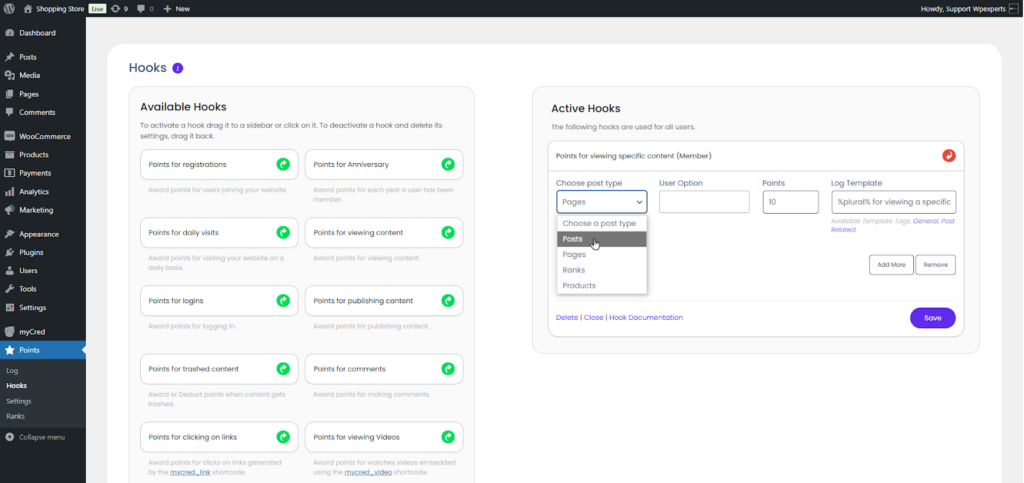The width and height of the screenshot is (1024, 483).
Task: Open the Hook Documentation link
Action: pyautogui.click(x=646, y=317)
